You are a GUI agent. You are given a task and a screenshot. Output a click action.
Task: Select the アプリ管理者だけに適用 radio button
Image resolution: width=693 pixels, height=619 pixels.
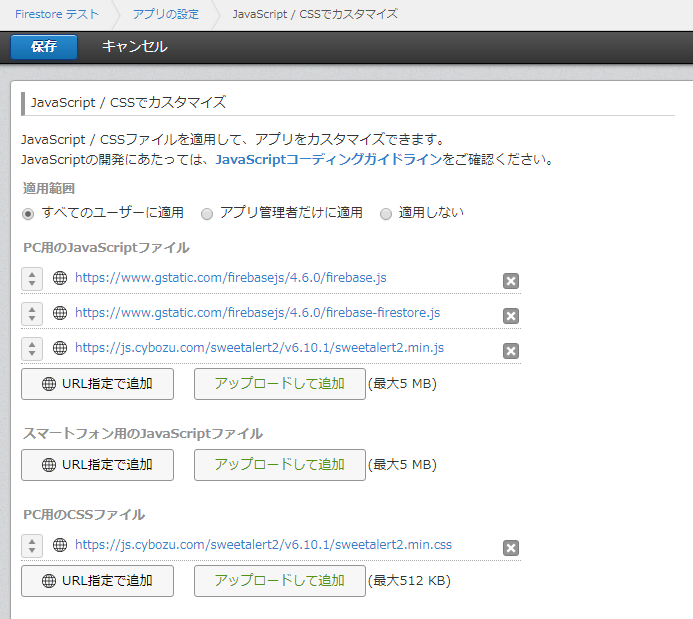(207, 214)
